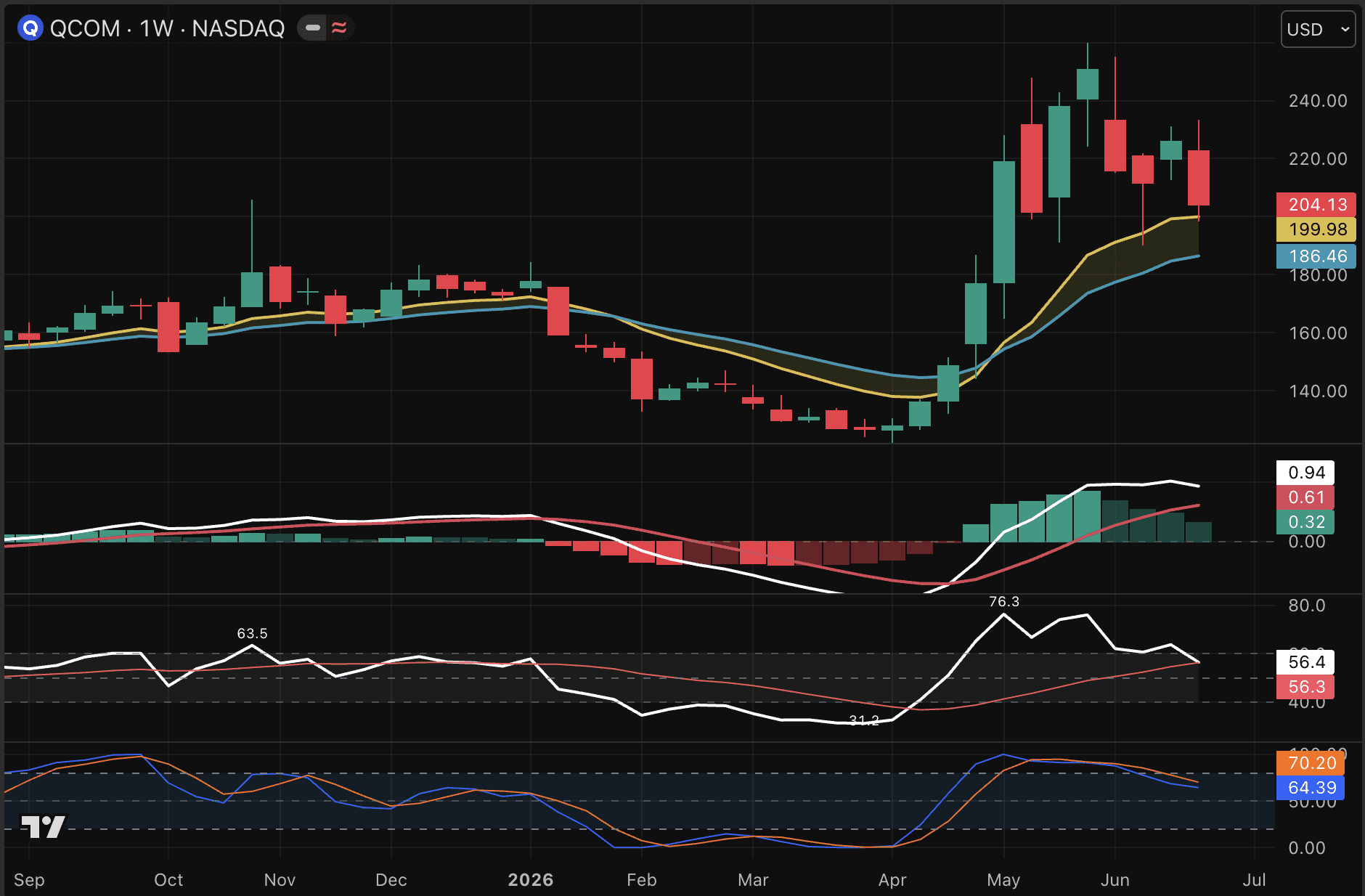The height and width of the screenshot is (896, 1365).
Task: Click the 140.00 price axis label
Action: [x=1318, y=391]
